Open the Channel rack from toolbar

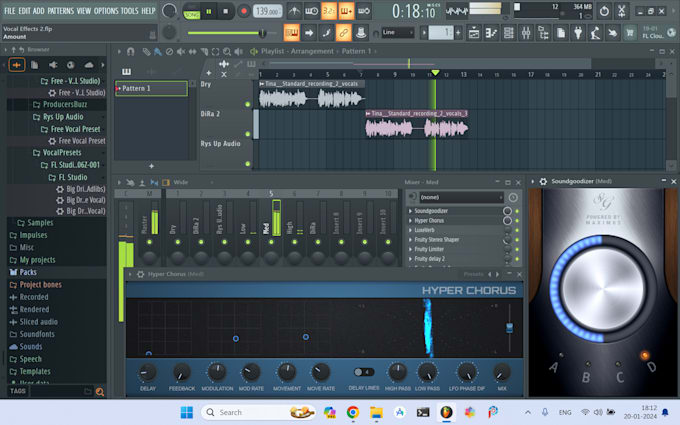[x=508, y=33]
